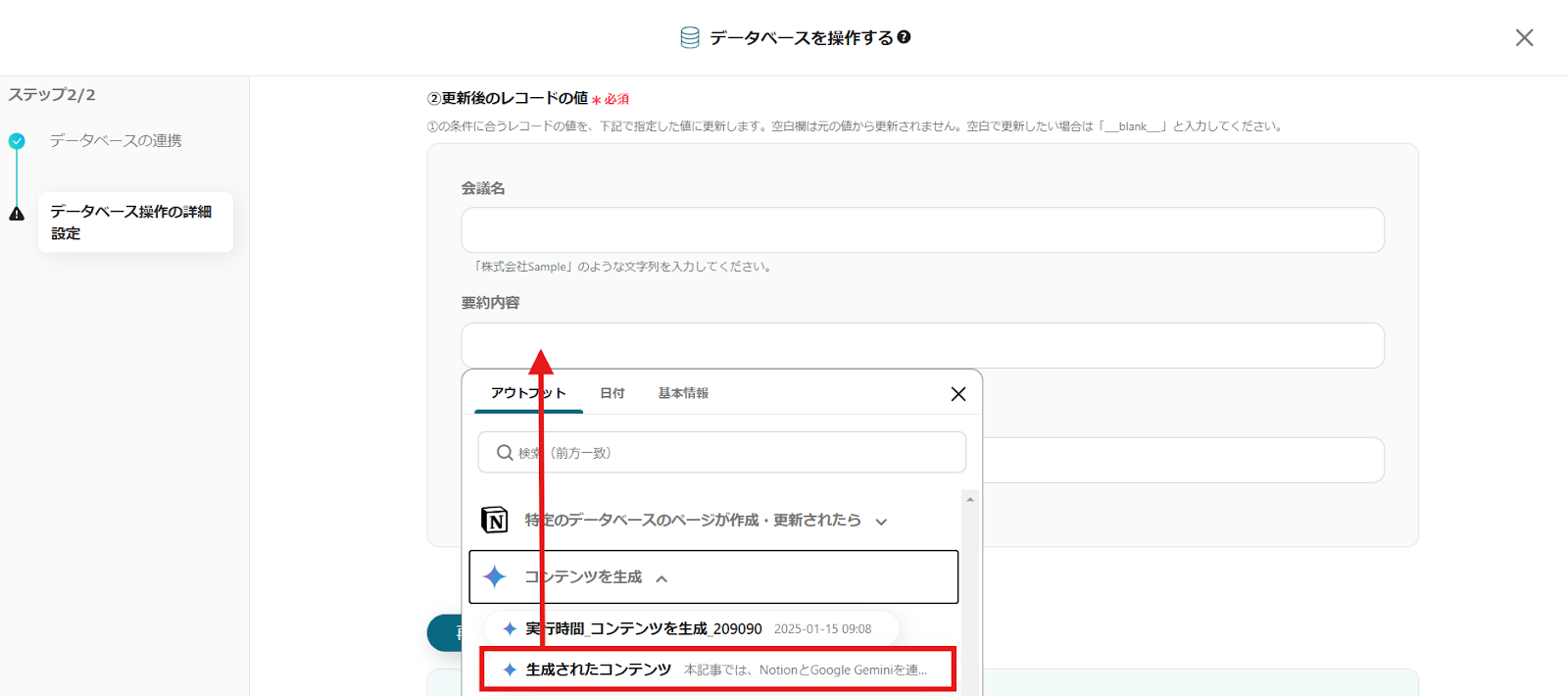Switch to the アウトプット tab
Viewport: 1568px width, 696px height.
pyautogui.click(x=528, y=393)
